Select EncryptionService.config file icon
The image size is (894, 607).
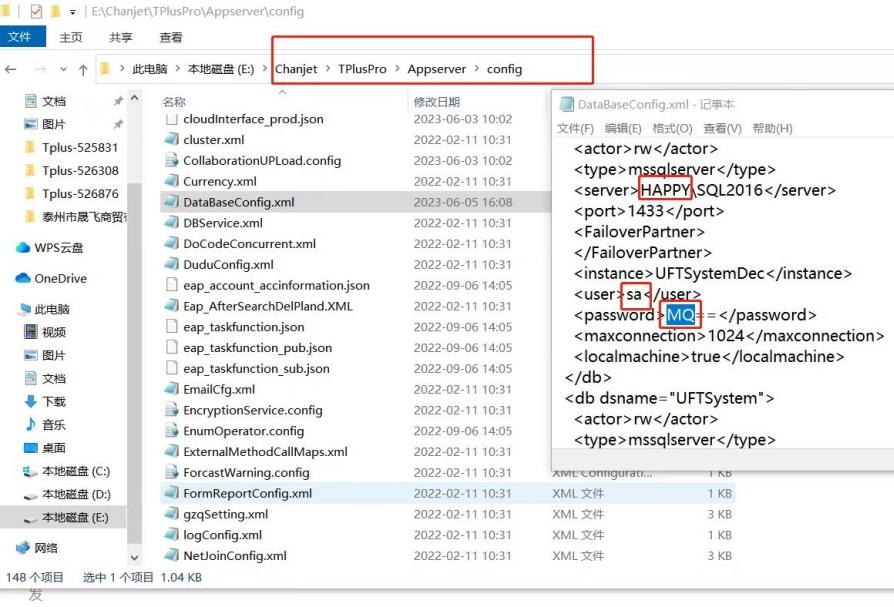171,410
